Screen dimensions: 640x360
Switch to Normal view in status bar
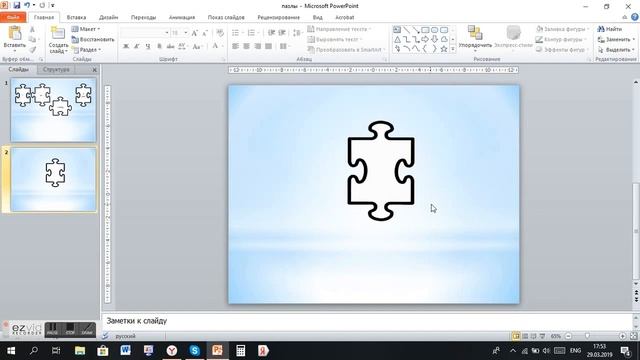[x=516, y=336]
